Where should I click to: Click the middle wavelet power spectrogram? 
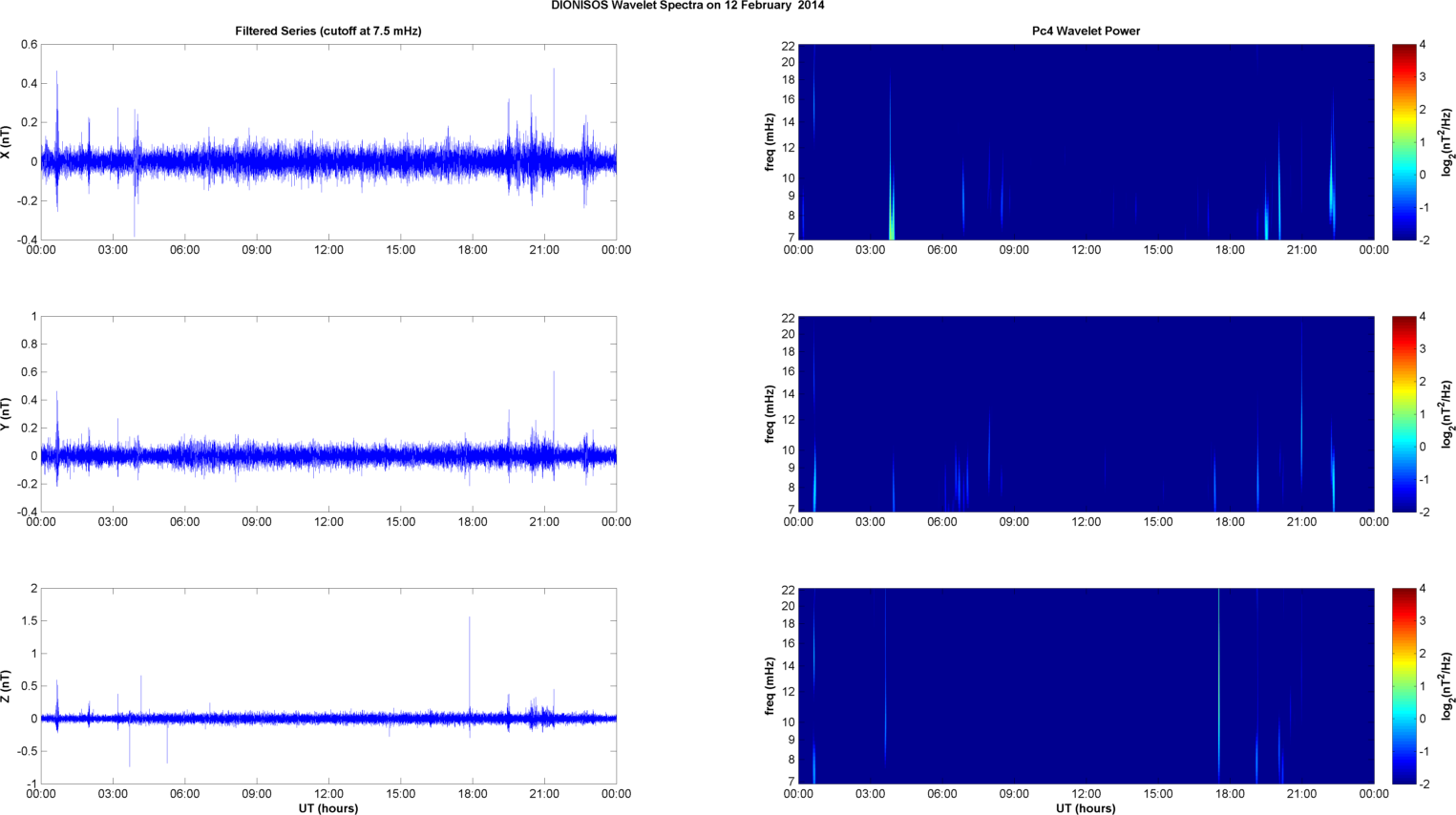1086,414
